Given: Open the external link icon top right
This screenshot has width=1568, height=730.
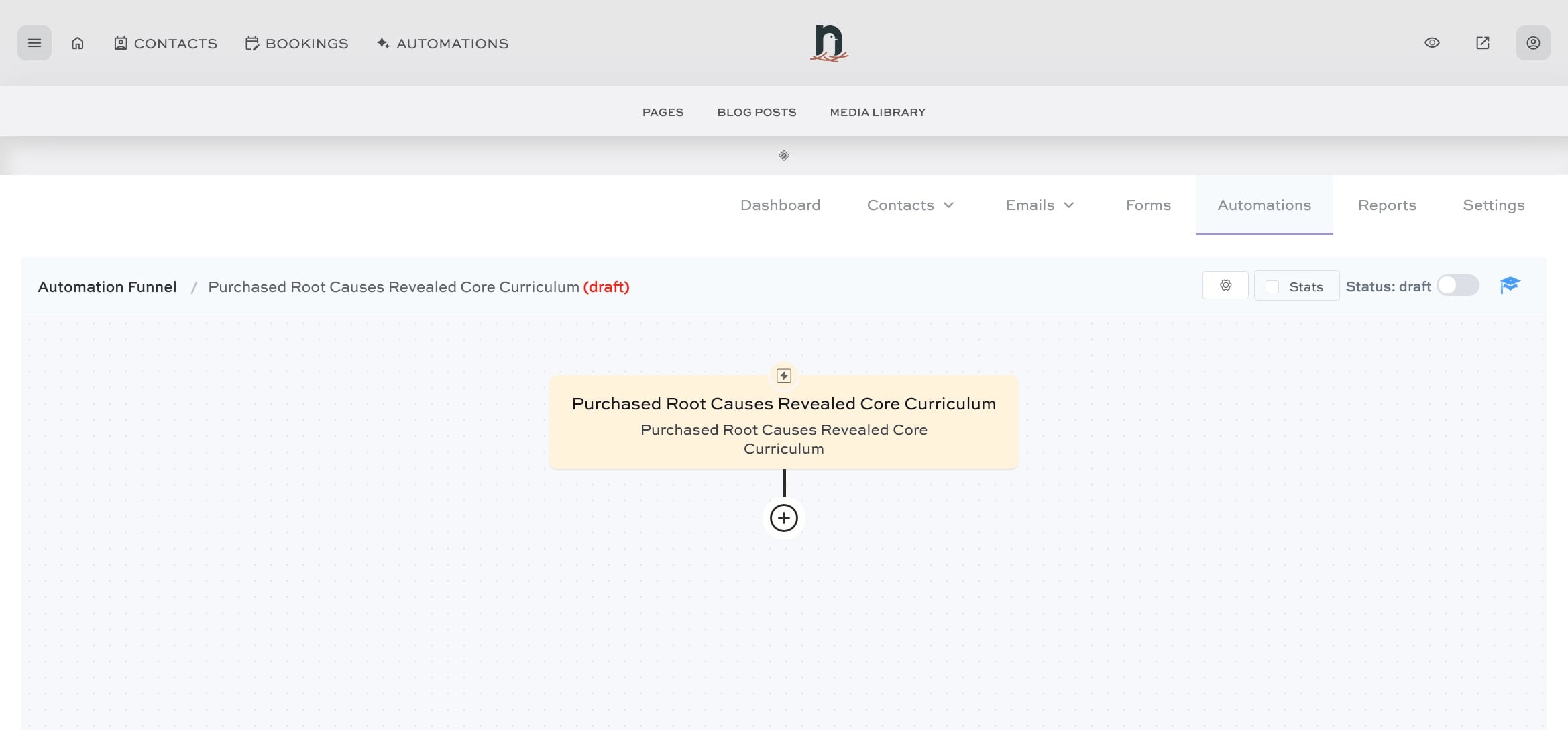Looking at the screenshot, I should point(1483,42).
